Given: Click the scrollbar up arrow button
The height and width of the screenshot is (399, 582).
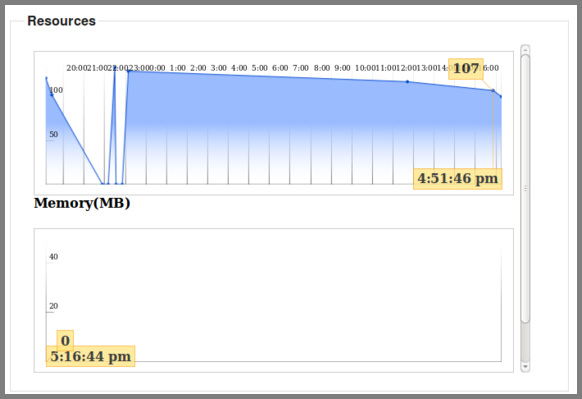Looking at the screenshot, I should pos(525,49).
